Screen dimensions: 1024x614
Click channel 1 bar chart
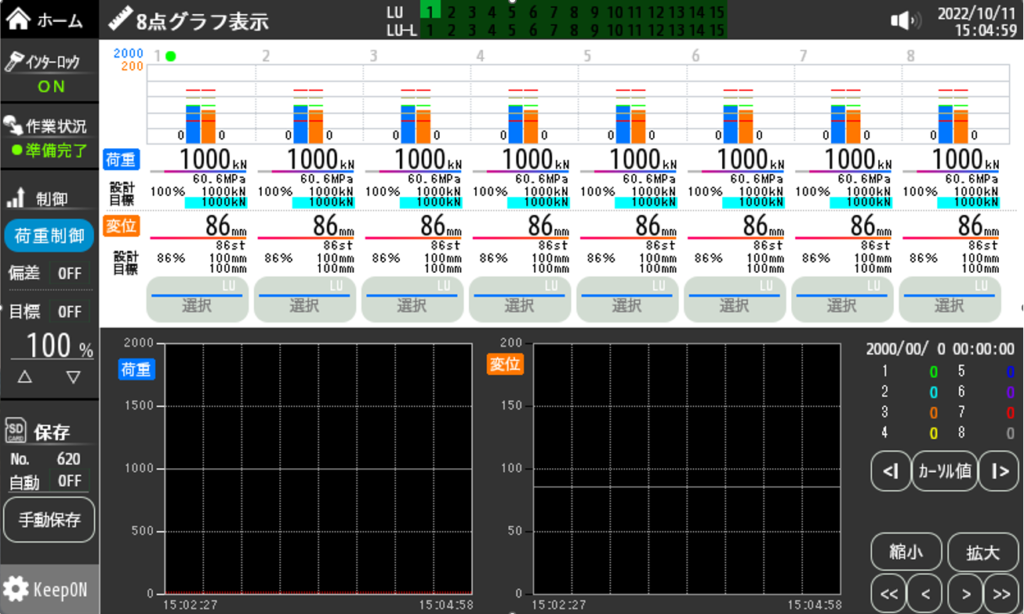click(201, 105)
